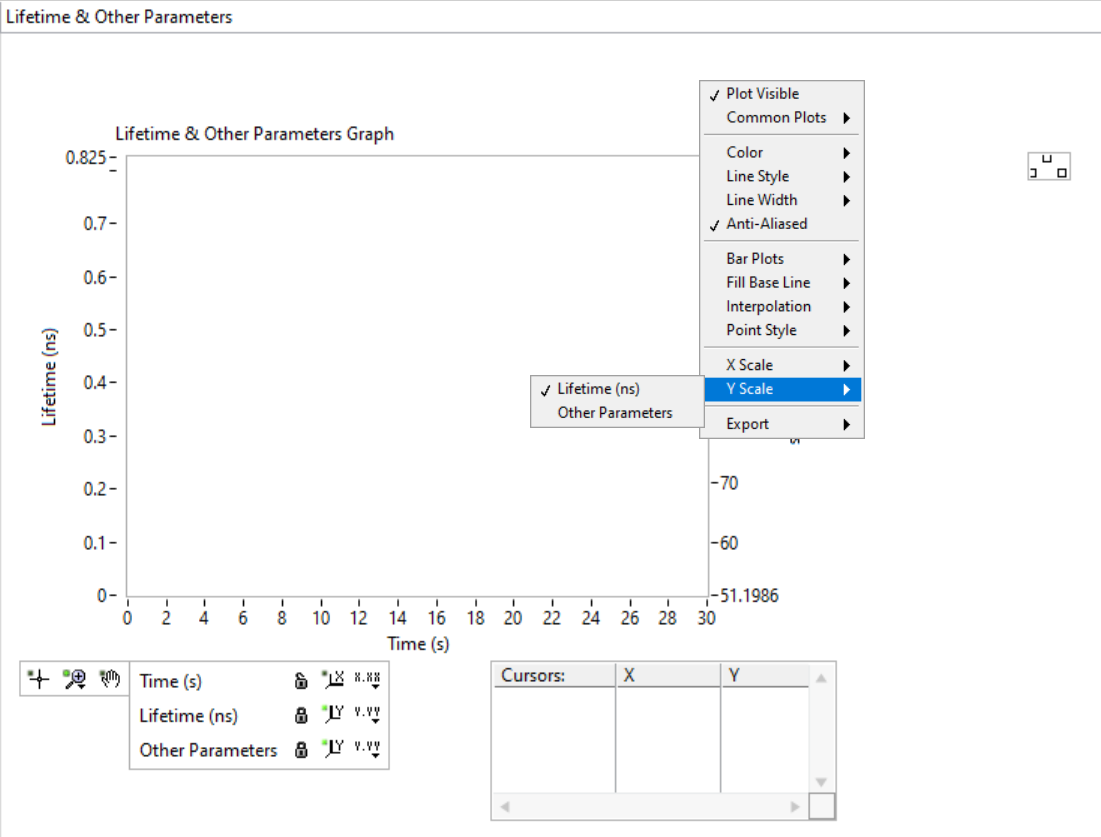Viewport: 1101px width, 837px height.
Task: Open the Line Width submenu
Action: [782, 200]
